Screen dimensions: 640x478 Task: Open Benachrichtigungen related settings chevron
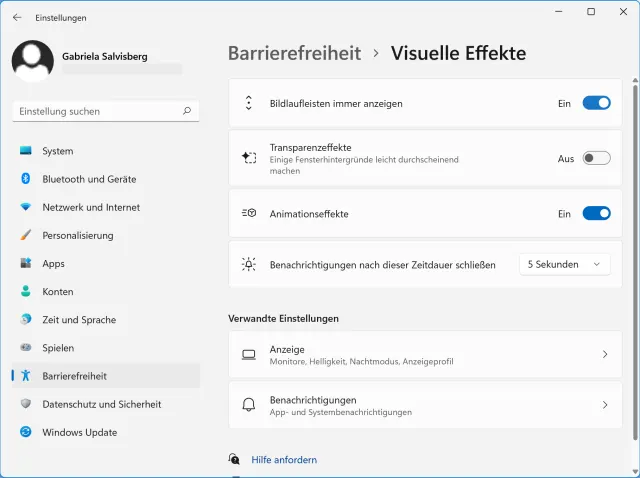tap(605, 405)
